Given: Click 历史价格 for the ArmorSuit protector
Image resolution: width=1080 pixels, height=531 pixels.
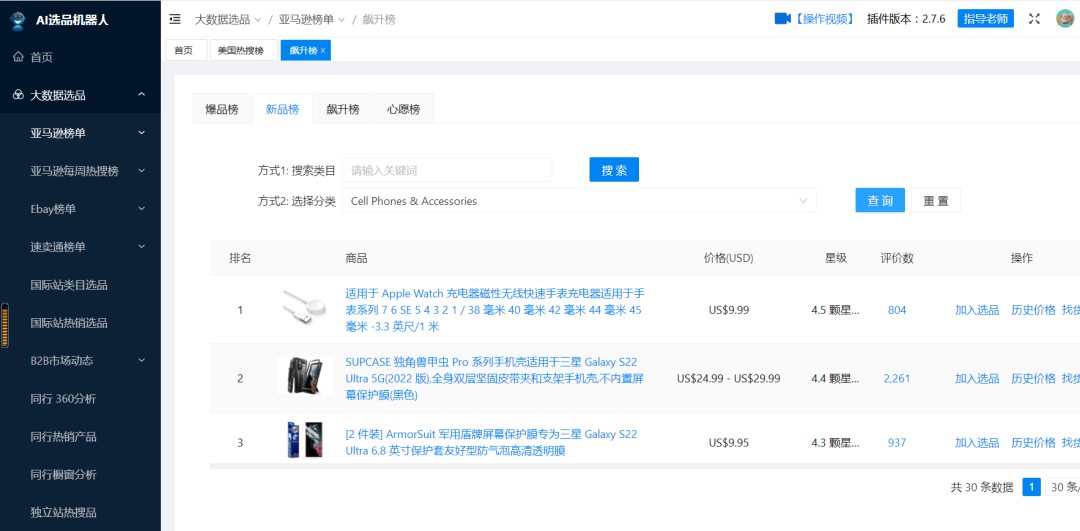Looking at the screenshot, I should 1033,442.
